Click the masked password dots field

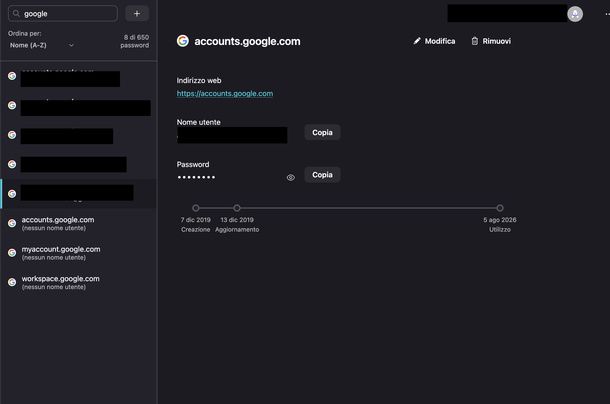click(196, 177)
